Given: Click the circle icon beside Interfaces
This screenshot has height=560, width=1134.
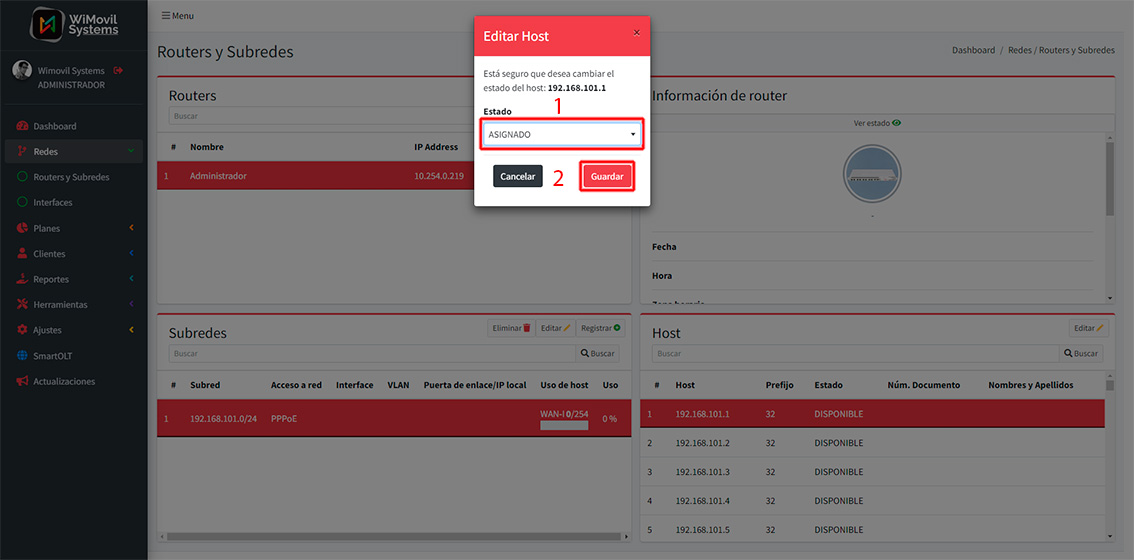Looking at the screenshot, I should click(22, 203).
